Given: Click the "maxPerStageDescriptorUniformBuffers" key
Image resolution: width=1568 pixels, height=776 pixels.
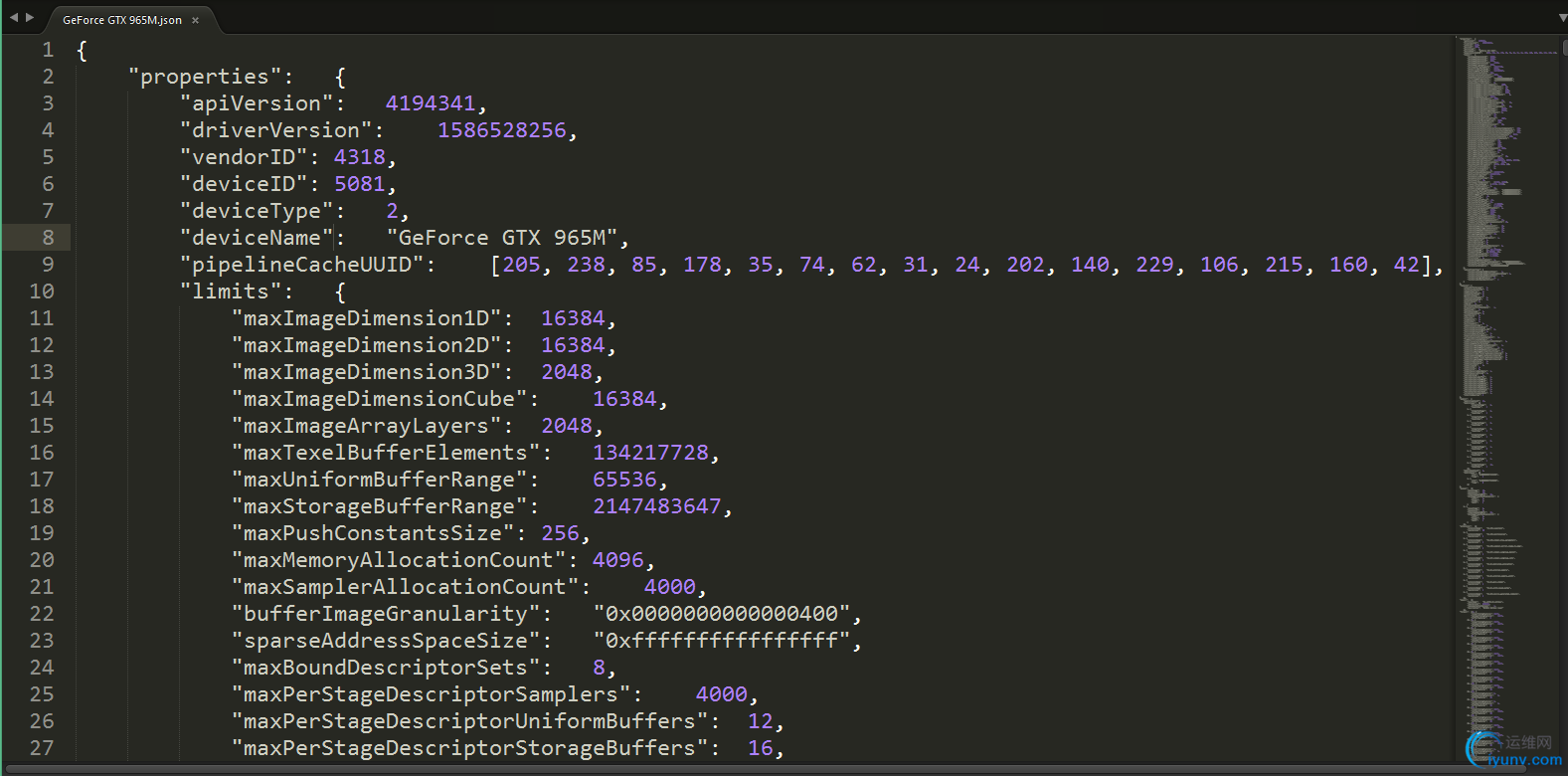Looking at the screenshot, I should pos(469,721).
